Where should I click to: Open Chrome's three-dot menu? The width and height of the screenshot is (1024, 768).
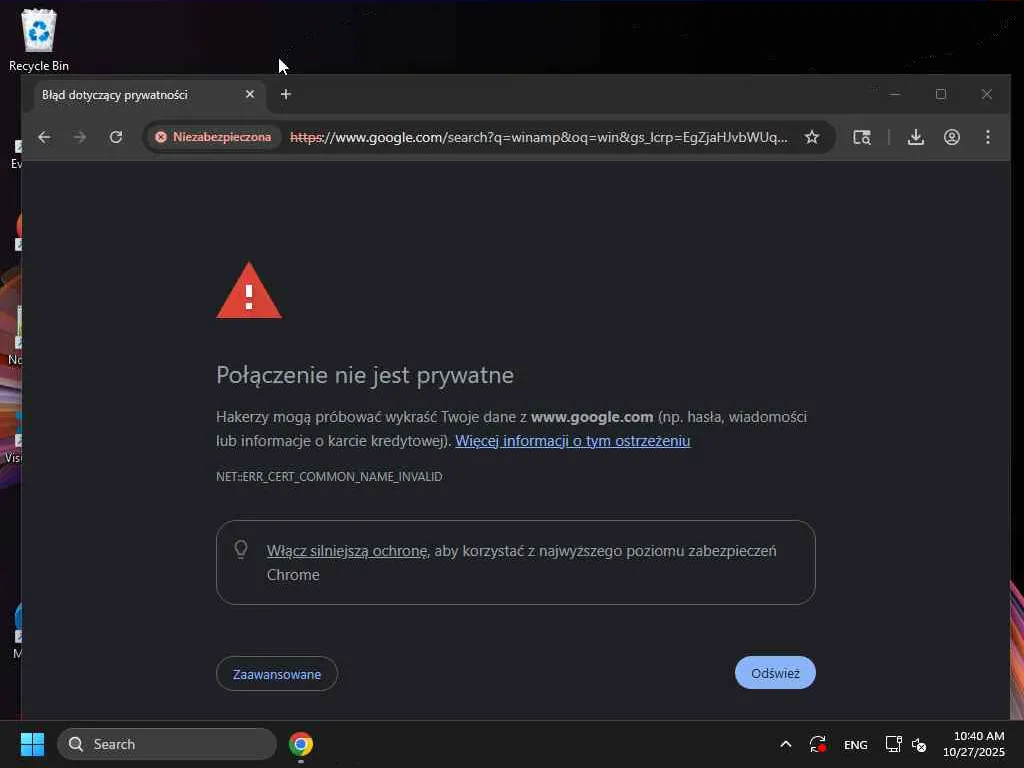[987, 137]
